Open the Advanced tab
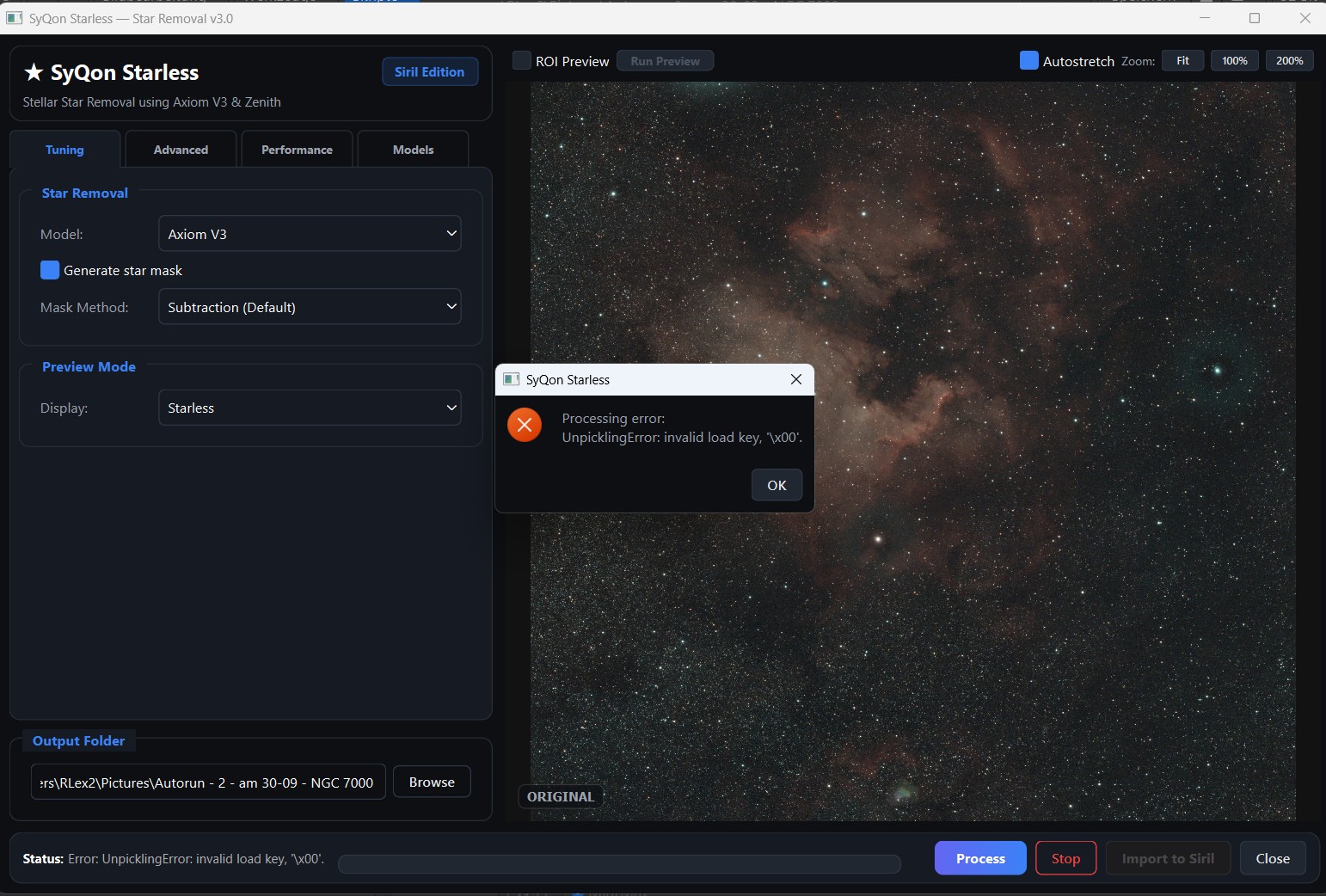The width and height of the screenshot is (1326, 896). click(x=181, y=150)
